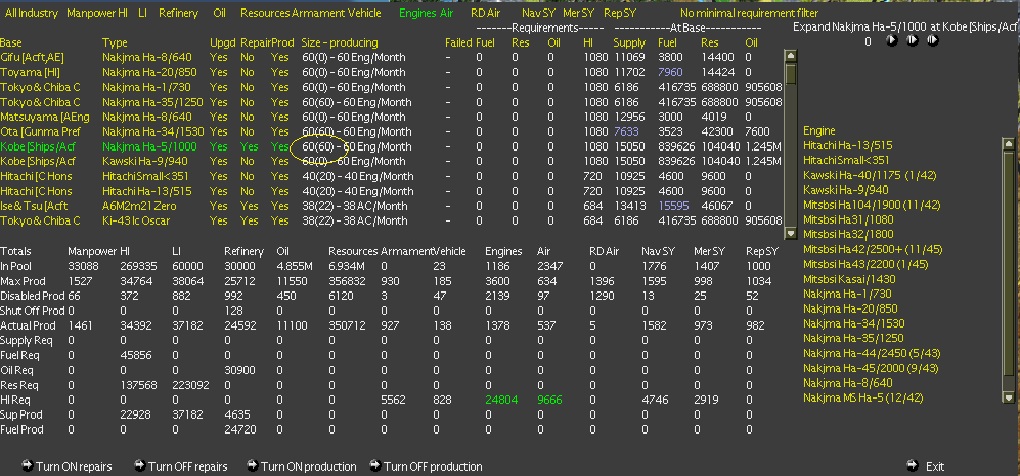Select Nakjma Ha-45/2000 (9/43) in Engine list
Viewport: 1020px width, 476px height.
pos(870,368)
